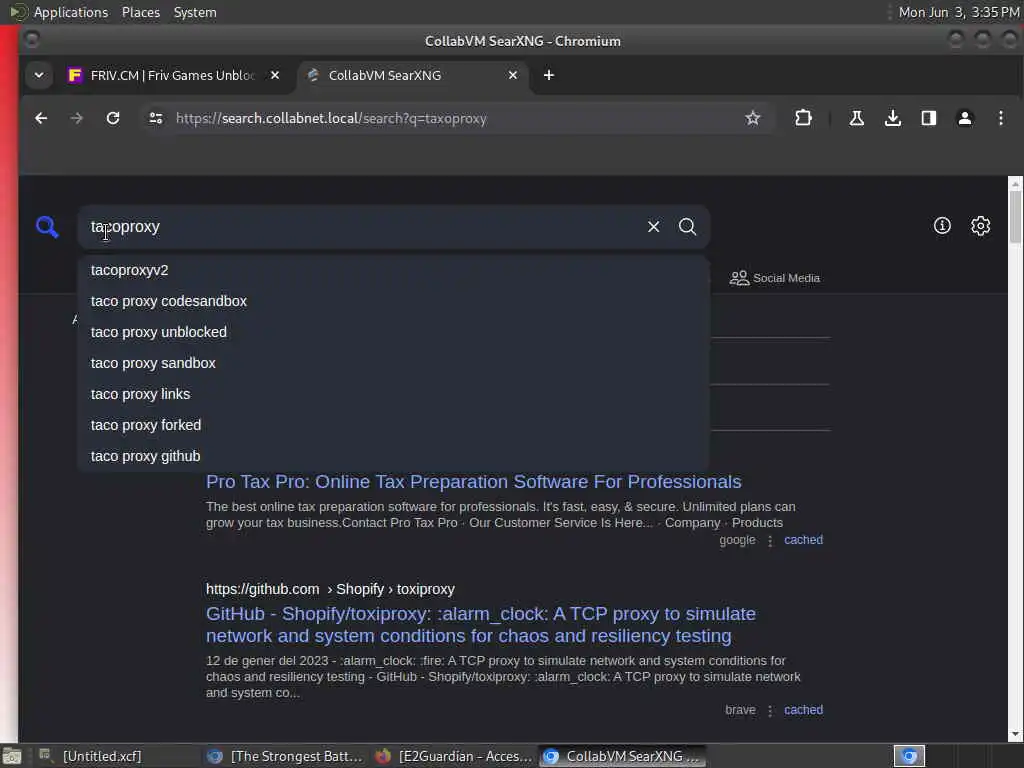Open the tab search dropdown
The width and height of the screenshot is (1024, 768).
tap(39, 75)
